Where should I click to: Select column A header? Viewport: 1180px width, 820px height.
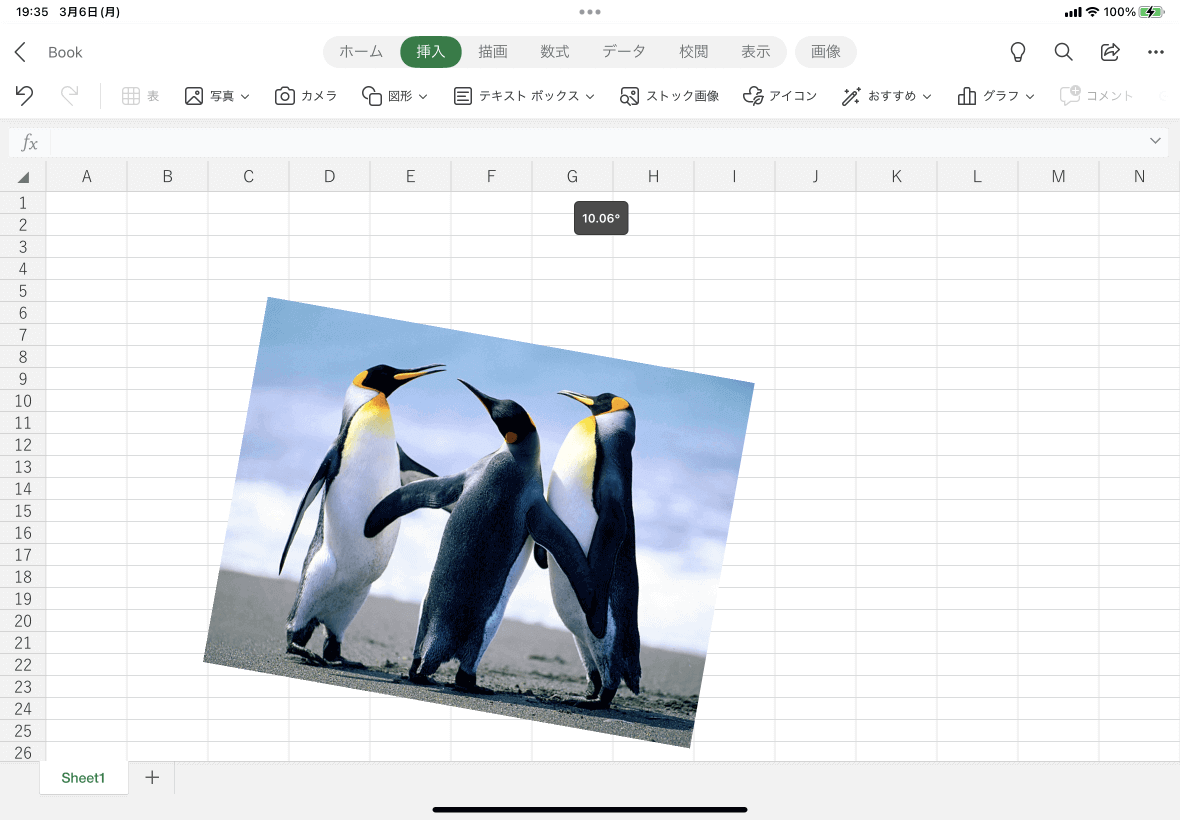pyautogui.click(x=87, y=177)
